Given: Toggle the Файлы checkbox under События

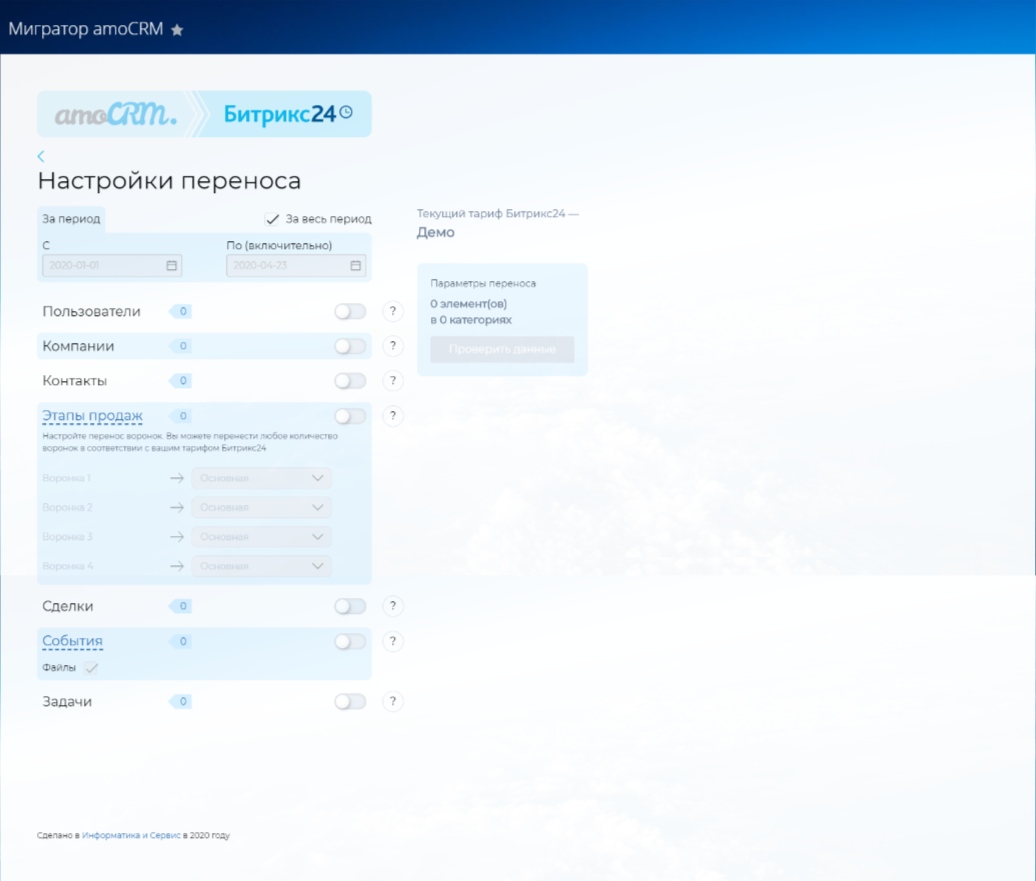Looking at the screenshot, I should 91,668.
